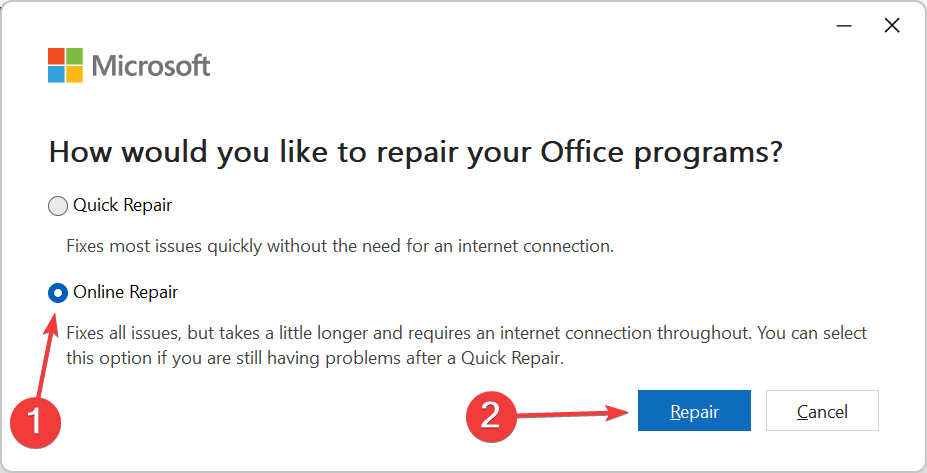Click the repair Office programs heading
The image size is (927, 473).
tap(416, 153)
